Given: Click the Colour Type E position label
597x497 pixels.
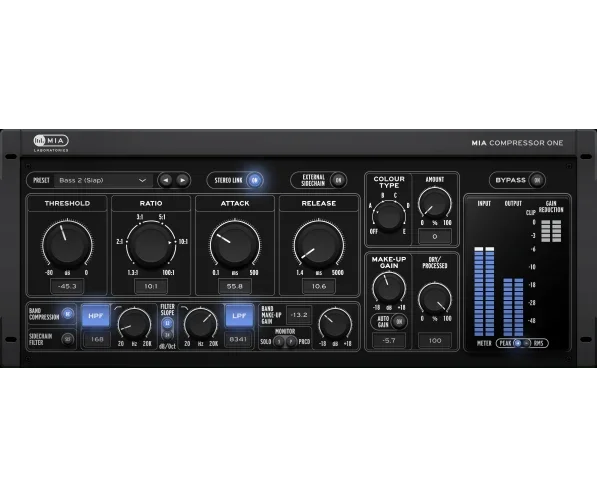Looking at the screenshot, I should click(404, 232).
